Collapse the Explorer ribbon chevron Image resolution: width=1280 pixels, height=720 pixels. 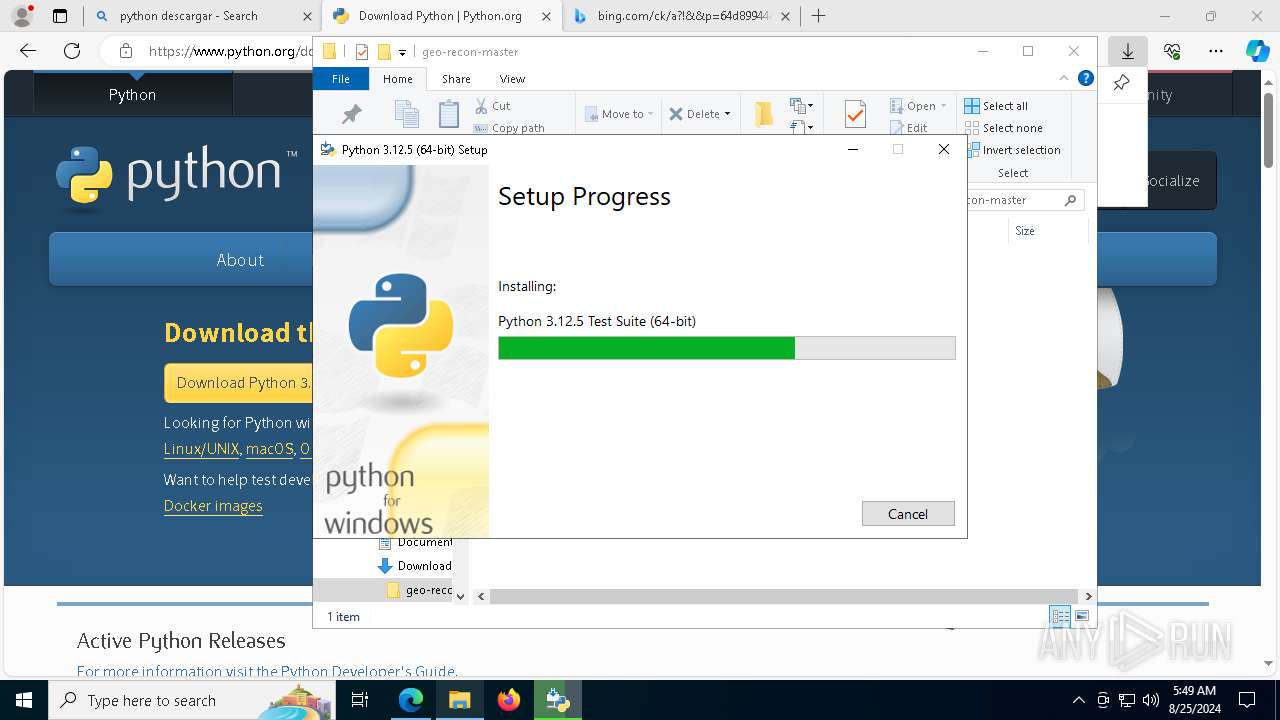pos(1064,78)
